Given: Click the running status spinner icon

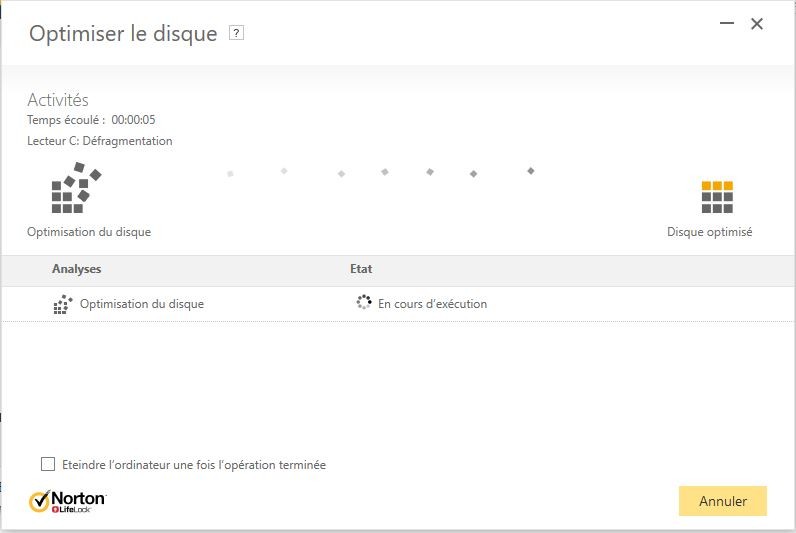Looking at the screenshot, I should pos(364,302).
